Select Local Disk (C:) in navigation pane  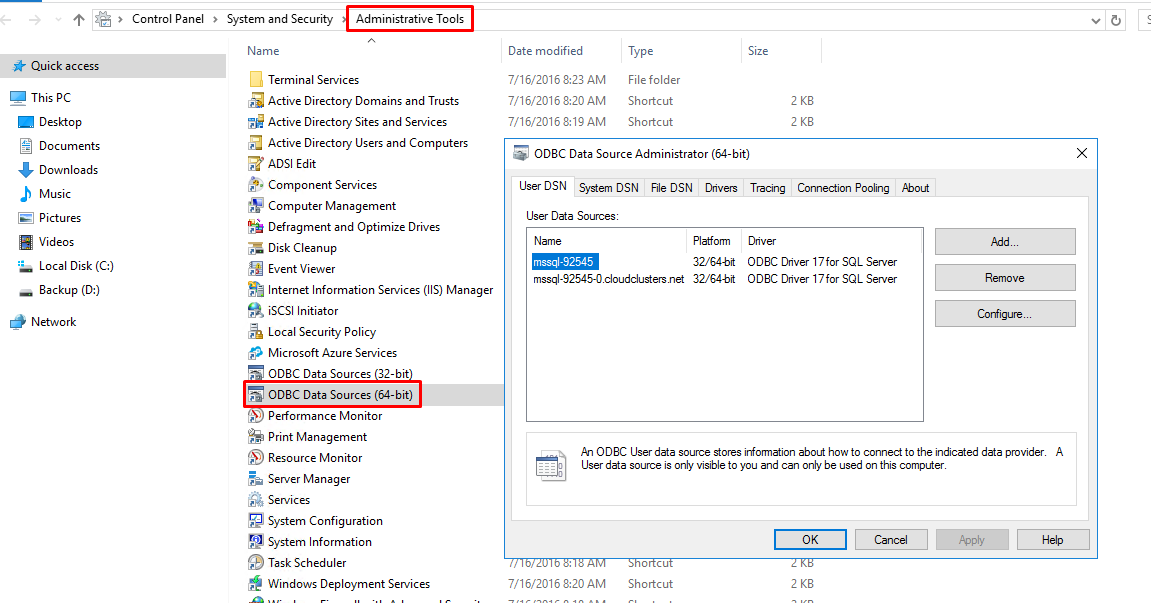(x=75, y=266)
